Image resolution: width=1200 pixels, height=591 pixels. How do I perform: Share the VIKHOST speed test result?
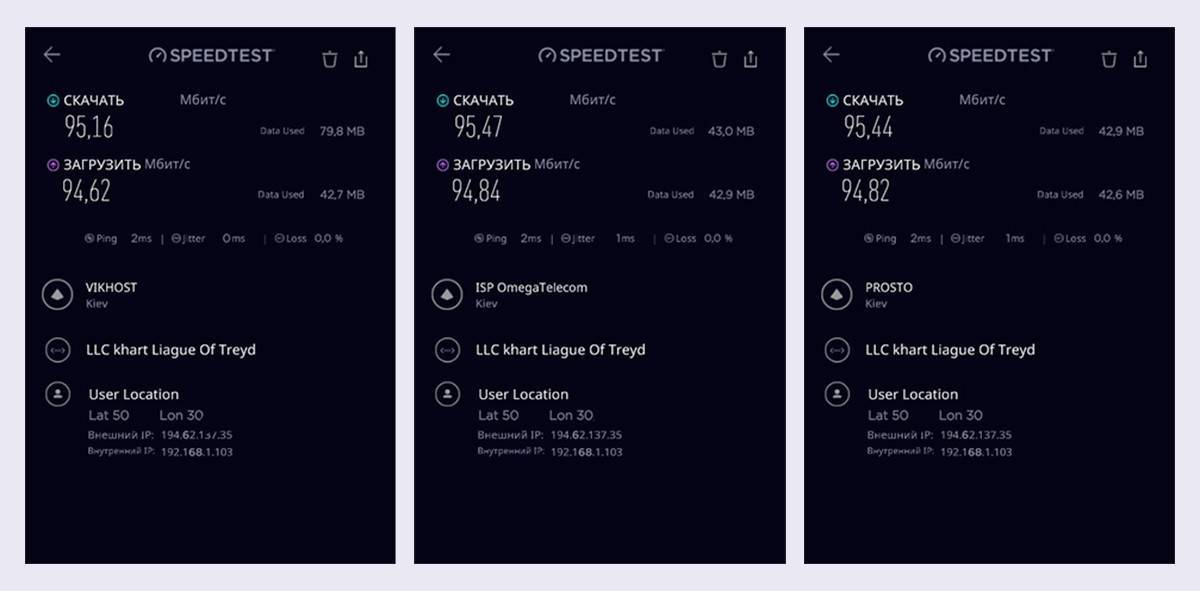point(361,60)
